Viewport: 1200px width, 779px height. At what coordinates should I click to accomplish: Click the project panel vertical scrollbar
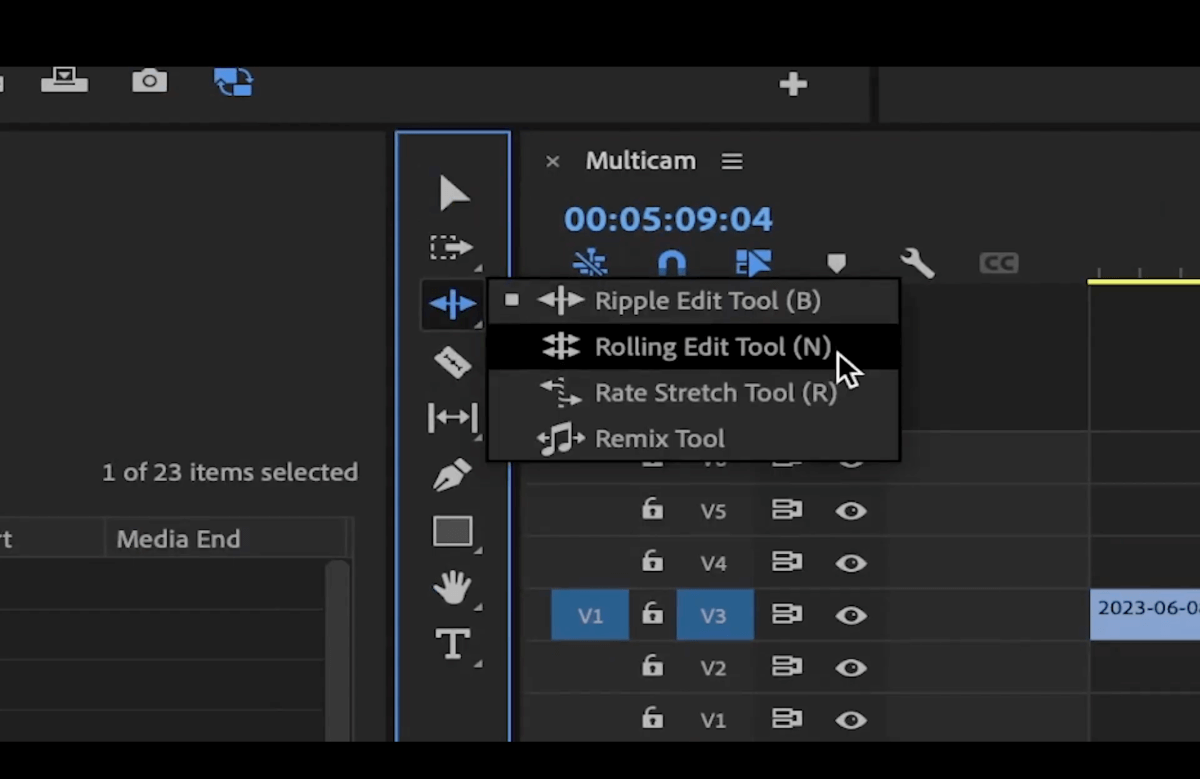point(338,650)
